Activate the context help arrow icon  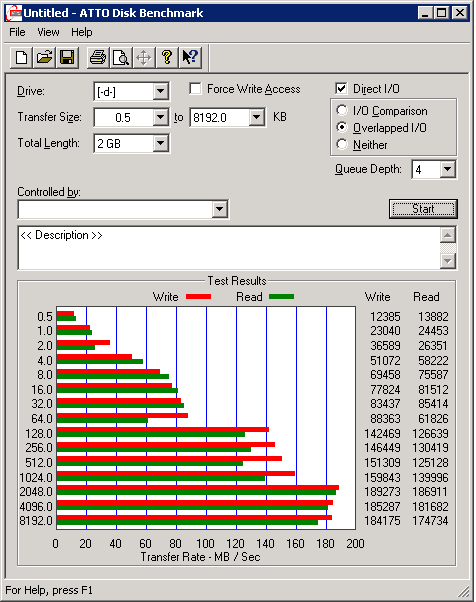tap(190, 58)
